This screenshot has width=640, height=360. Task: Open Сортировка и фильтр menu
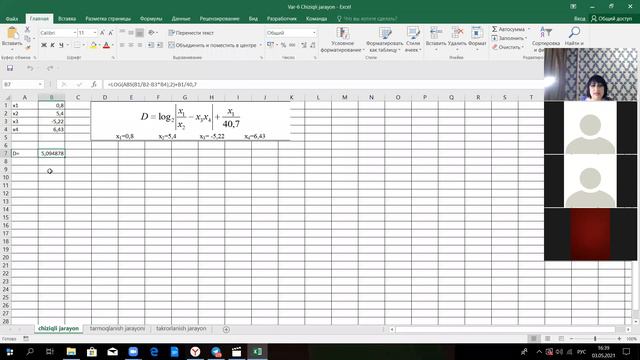545,39
